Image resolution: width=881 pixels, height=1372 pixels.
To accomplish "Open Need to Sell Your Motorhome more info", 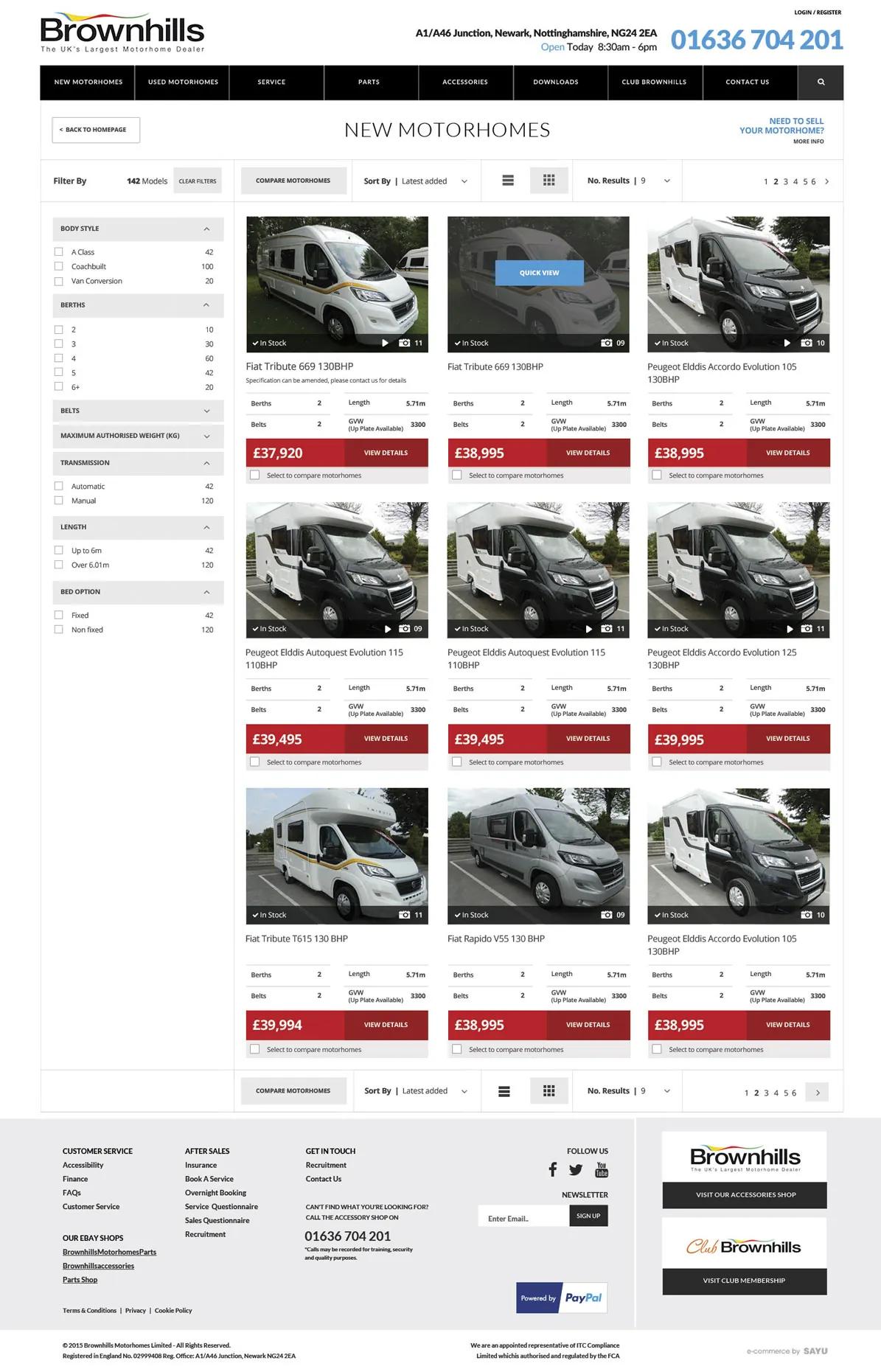I will 808,142.
